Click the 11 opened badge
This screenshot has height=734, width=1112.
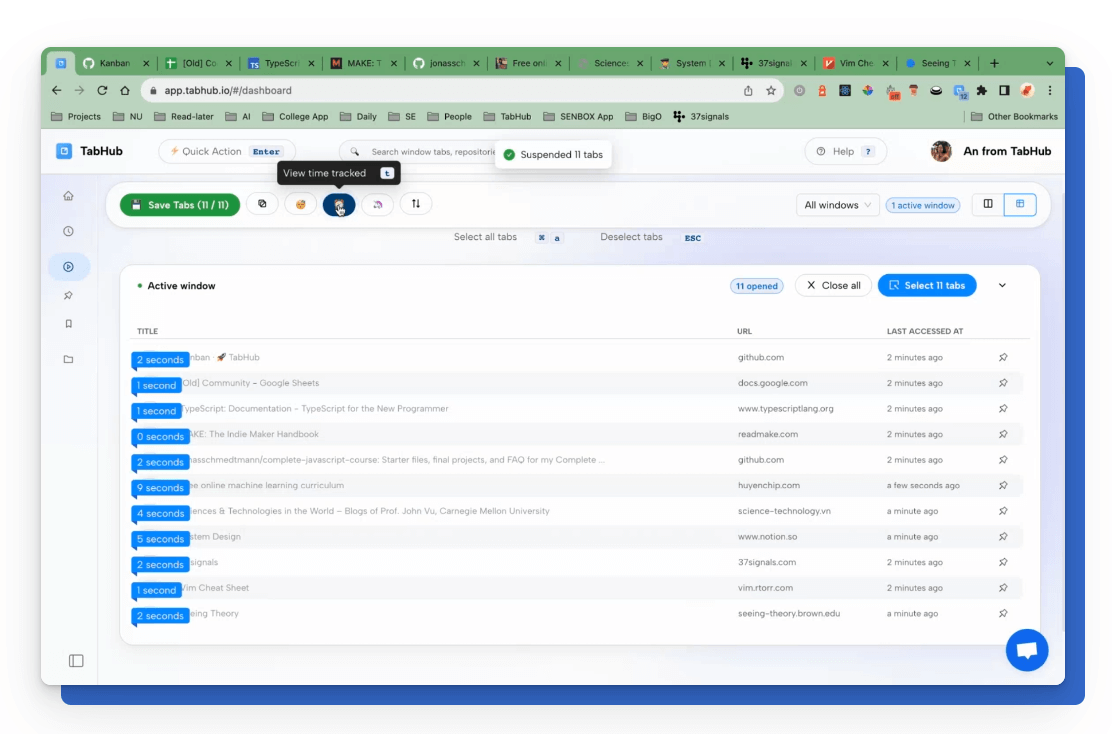point(756,286)
